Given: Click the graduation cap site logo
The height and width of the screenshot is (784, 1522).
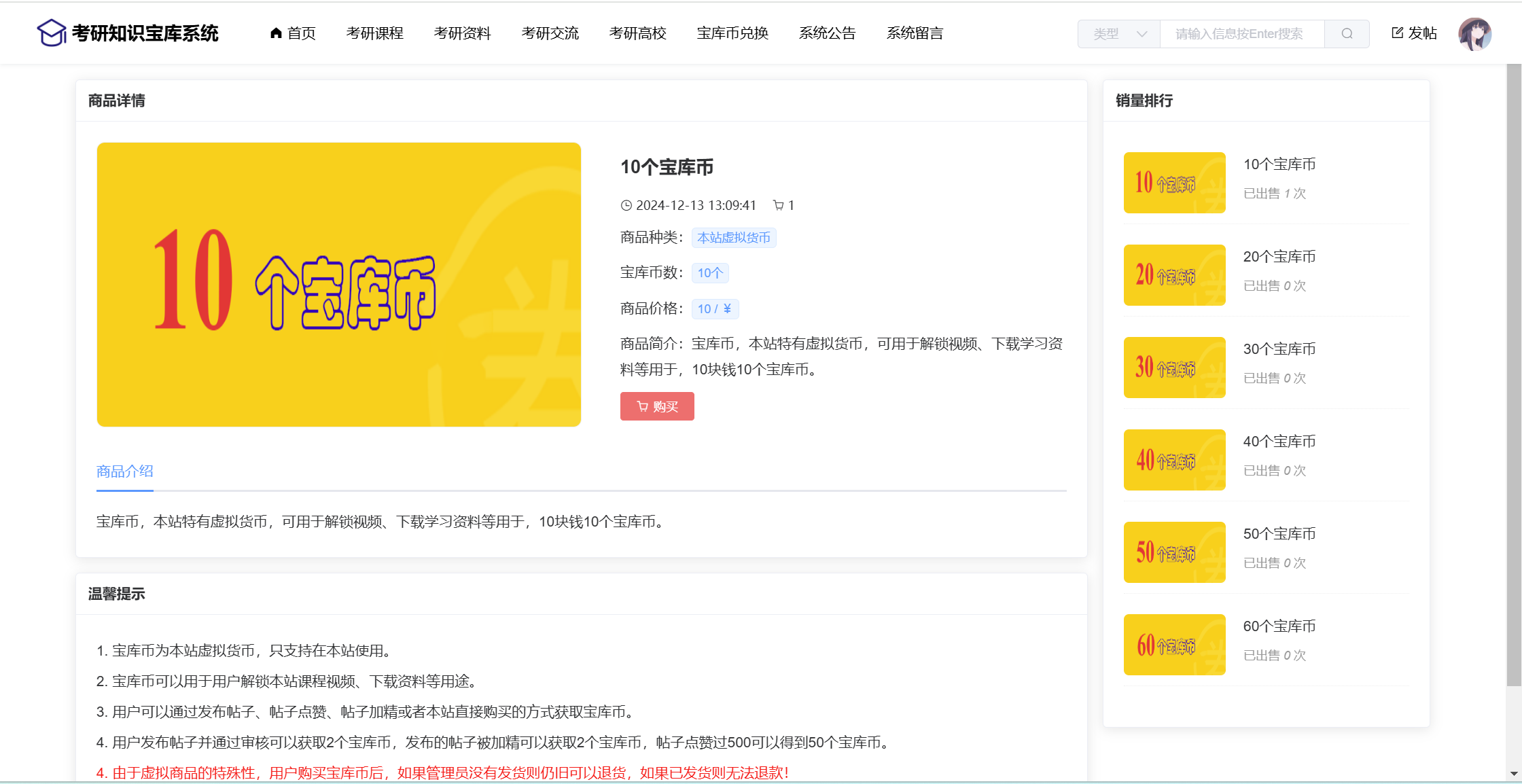Looking at the screenshot, I should coord(52,33).
